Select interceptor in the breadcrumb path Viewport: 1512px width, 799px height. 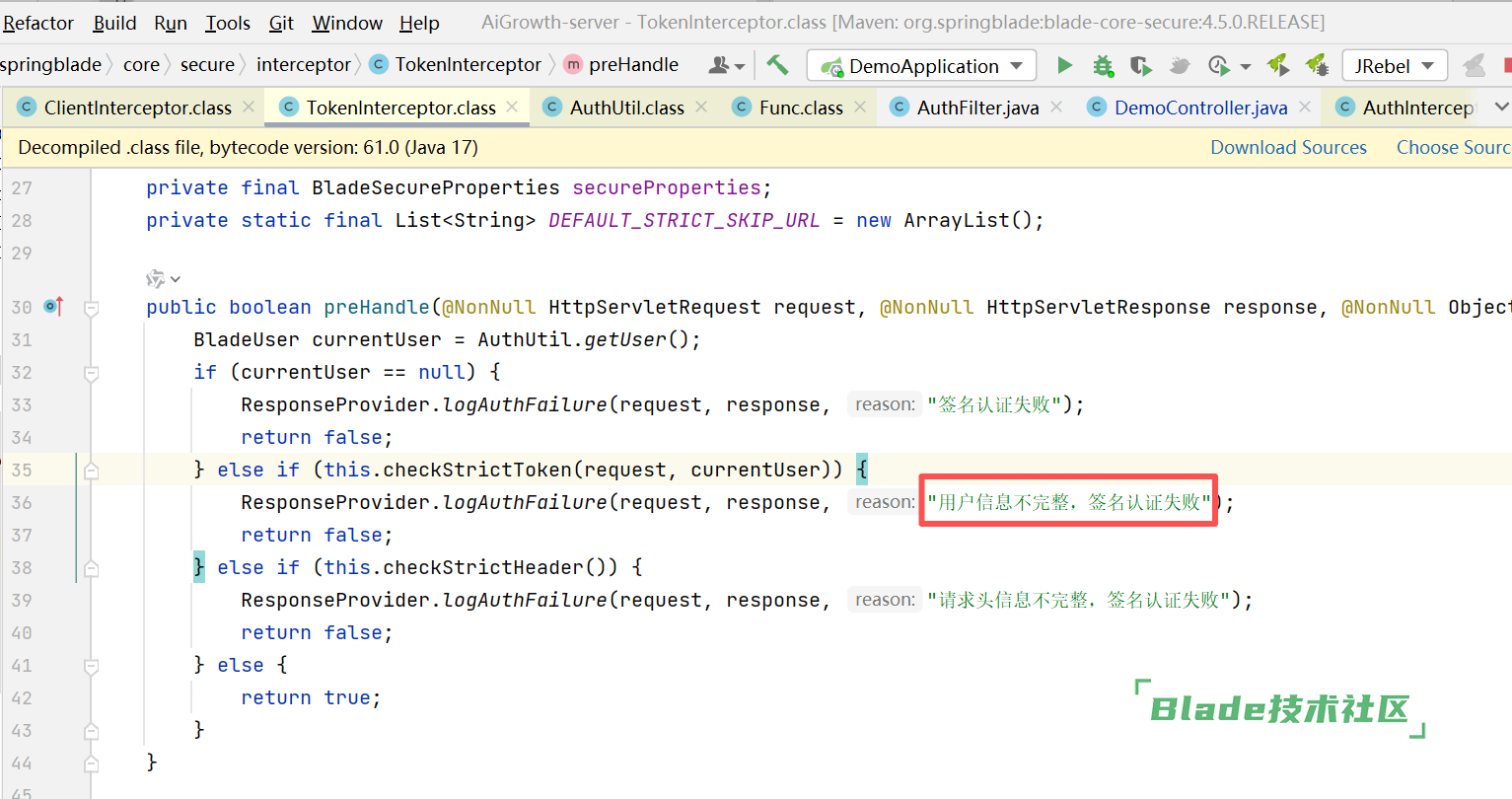point(304,64)
